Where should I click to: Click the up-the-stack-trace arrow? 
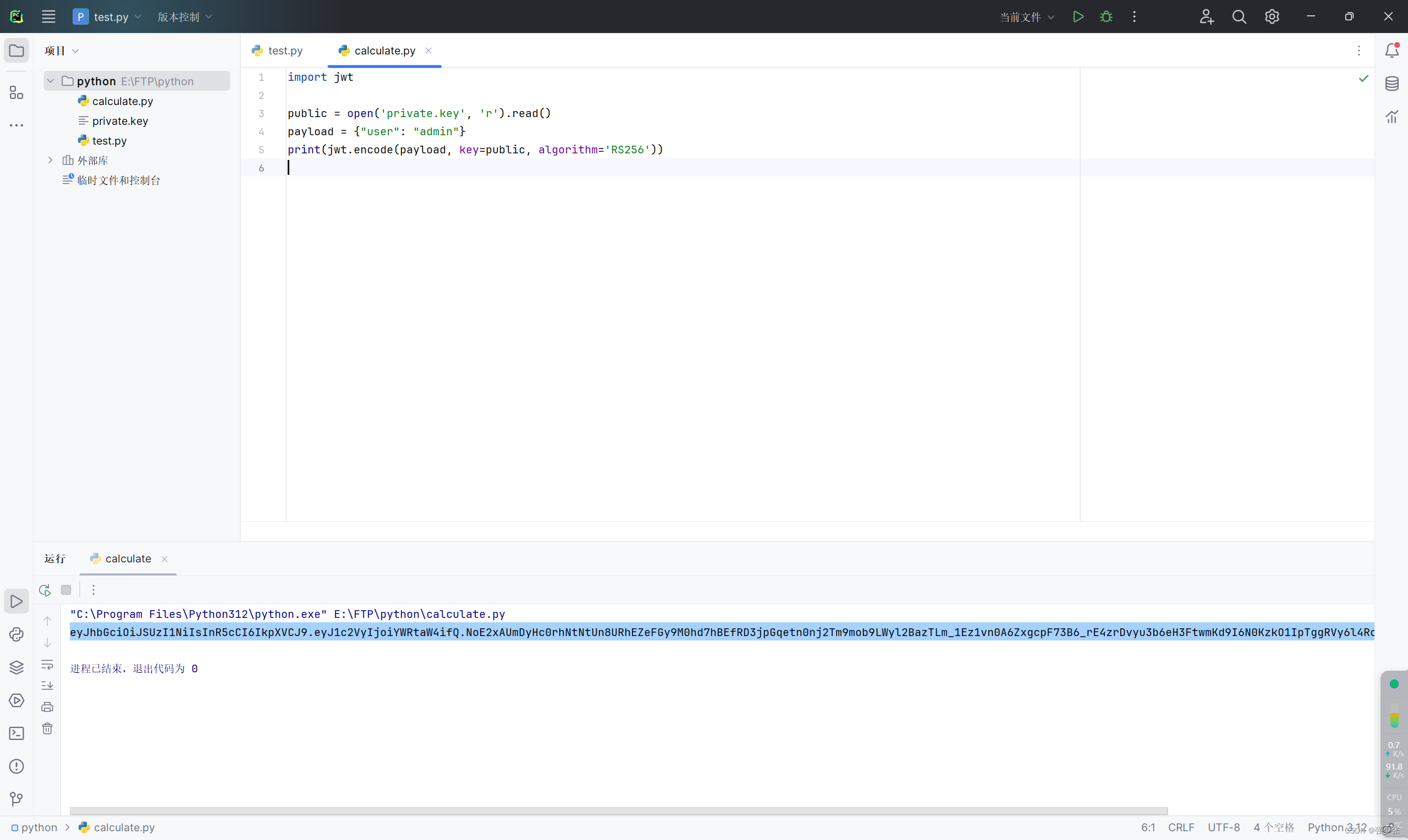47,621
